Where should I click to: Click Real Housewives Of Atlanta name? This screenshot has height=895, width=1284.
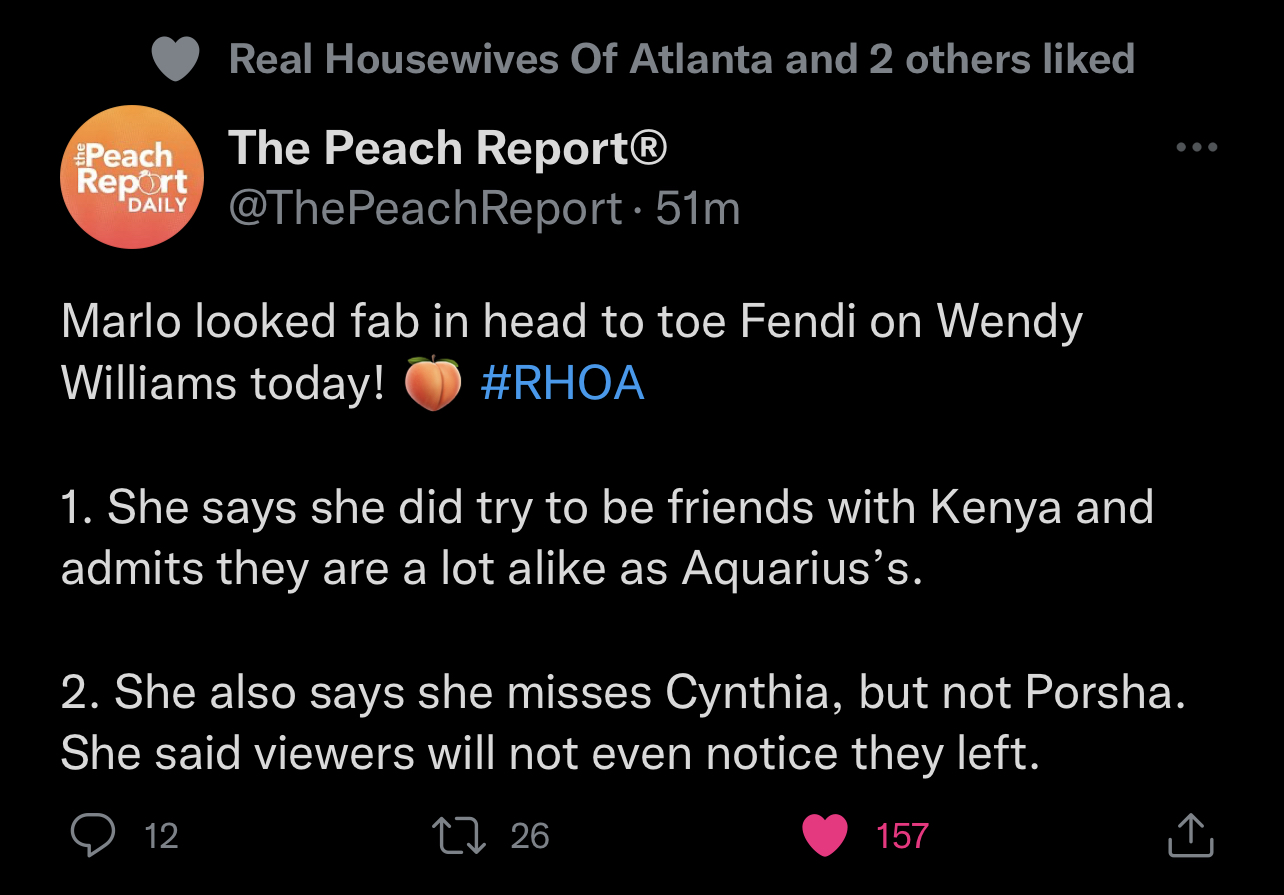click(502, 60)
